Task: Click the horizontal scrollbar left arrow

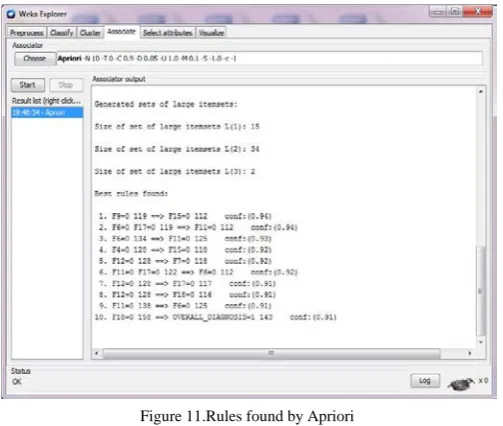Action: tap(97, 353)
